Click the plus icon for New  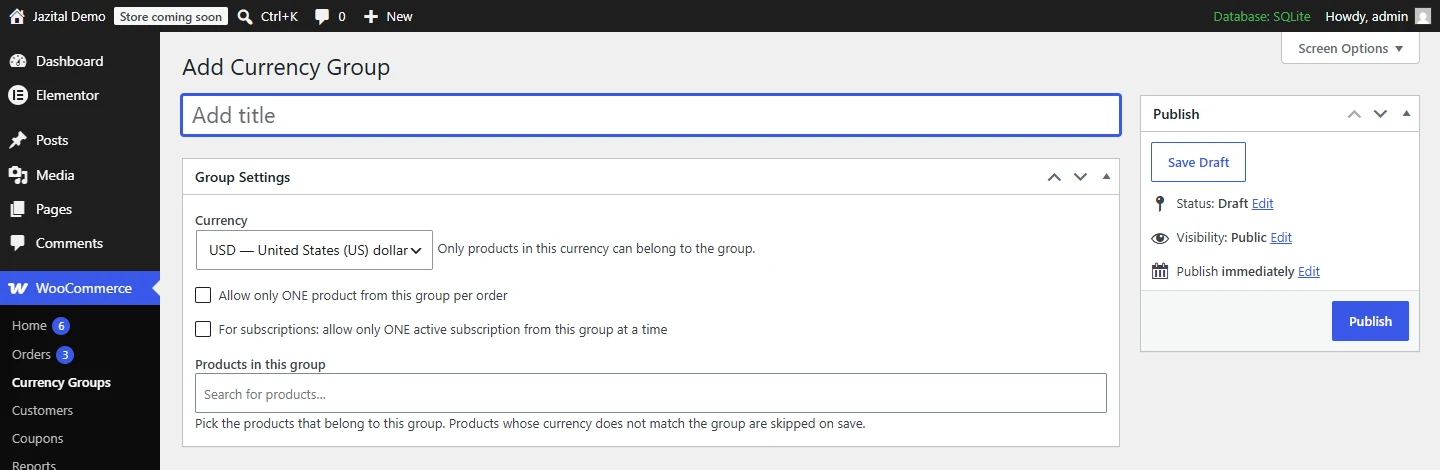point(371,16)
